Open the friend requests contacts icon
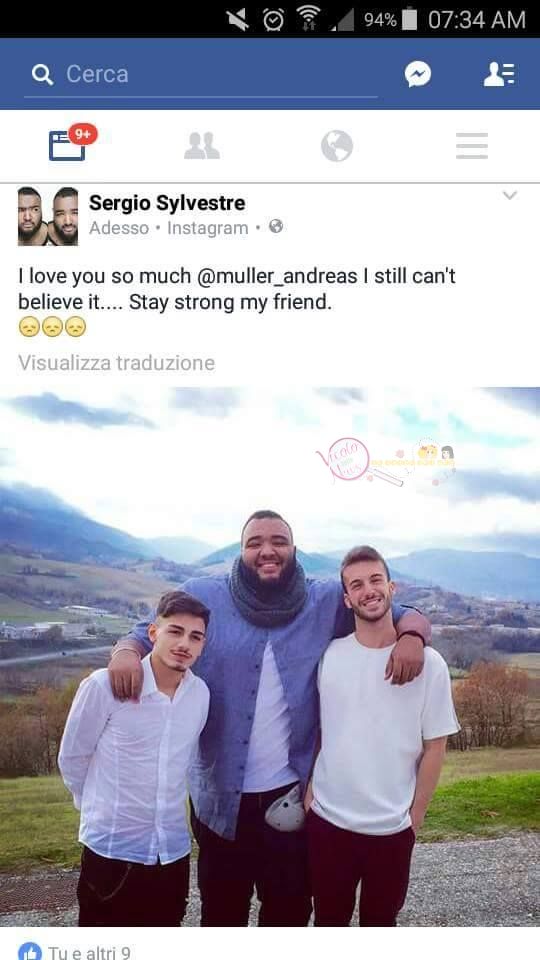Viewport: 540px width, 960px height. (500, 74)
